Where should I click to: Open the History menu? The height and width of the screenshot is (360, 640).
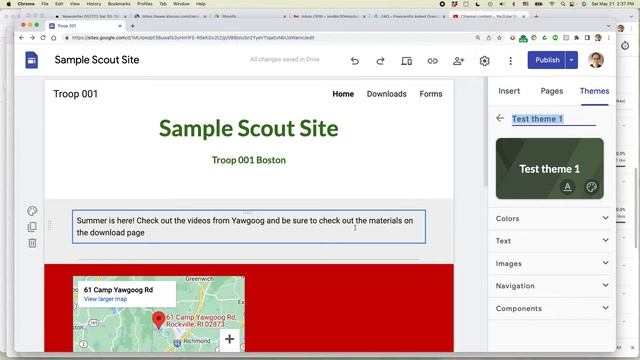click(x=93, y=4)
